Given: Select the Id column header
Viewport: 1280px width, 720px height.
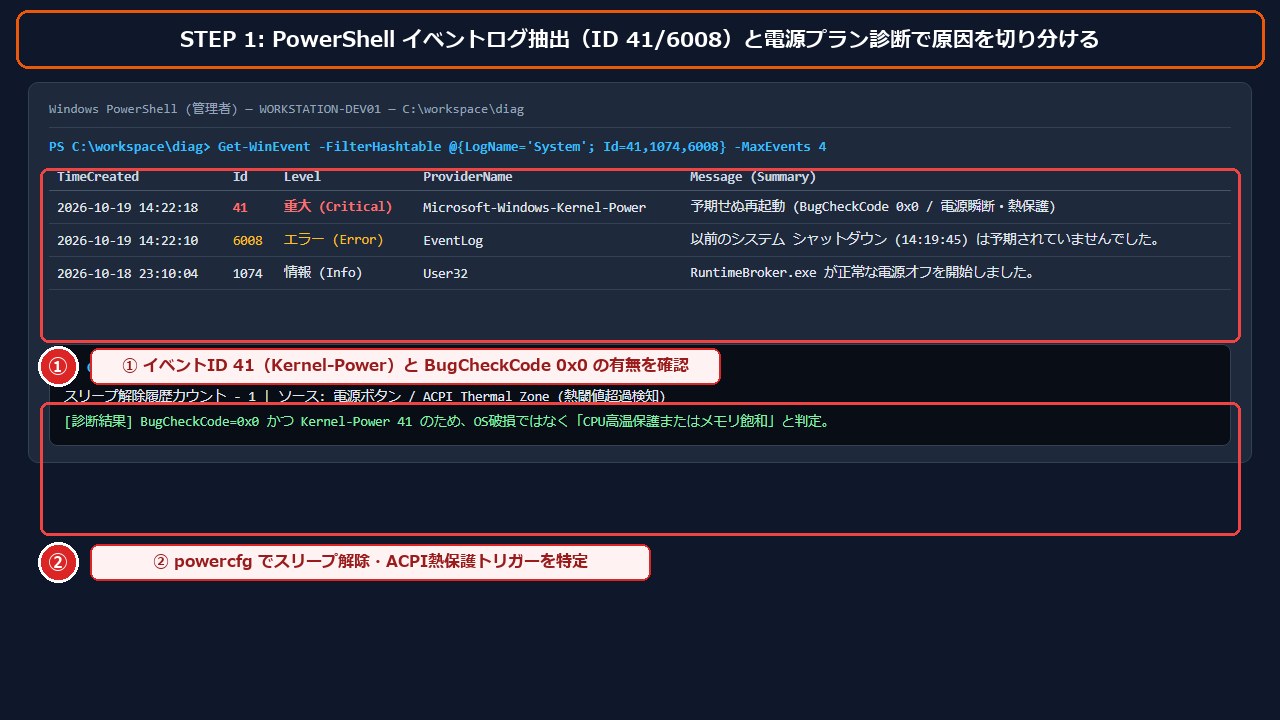Looking at the screenshot, I should tap(240, 177).
